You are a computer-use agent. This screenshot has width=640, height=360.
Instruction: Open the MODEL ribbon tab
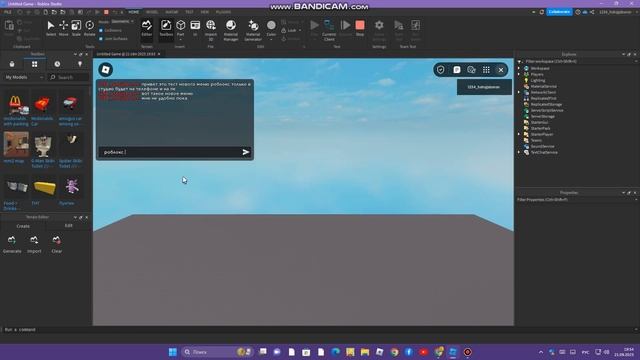coord(152,12)
